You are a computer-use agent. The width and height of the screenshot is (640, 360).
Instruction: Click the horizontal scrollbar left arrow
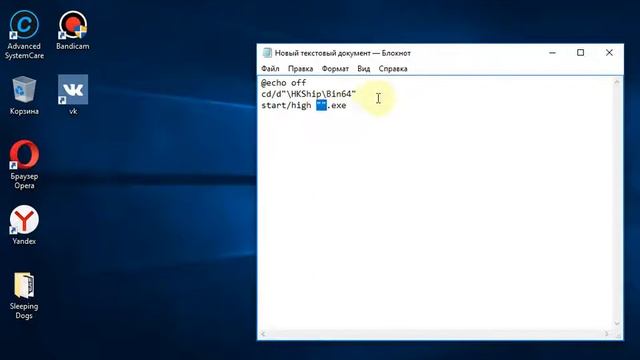click(x=263, y=334)
